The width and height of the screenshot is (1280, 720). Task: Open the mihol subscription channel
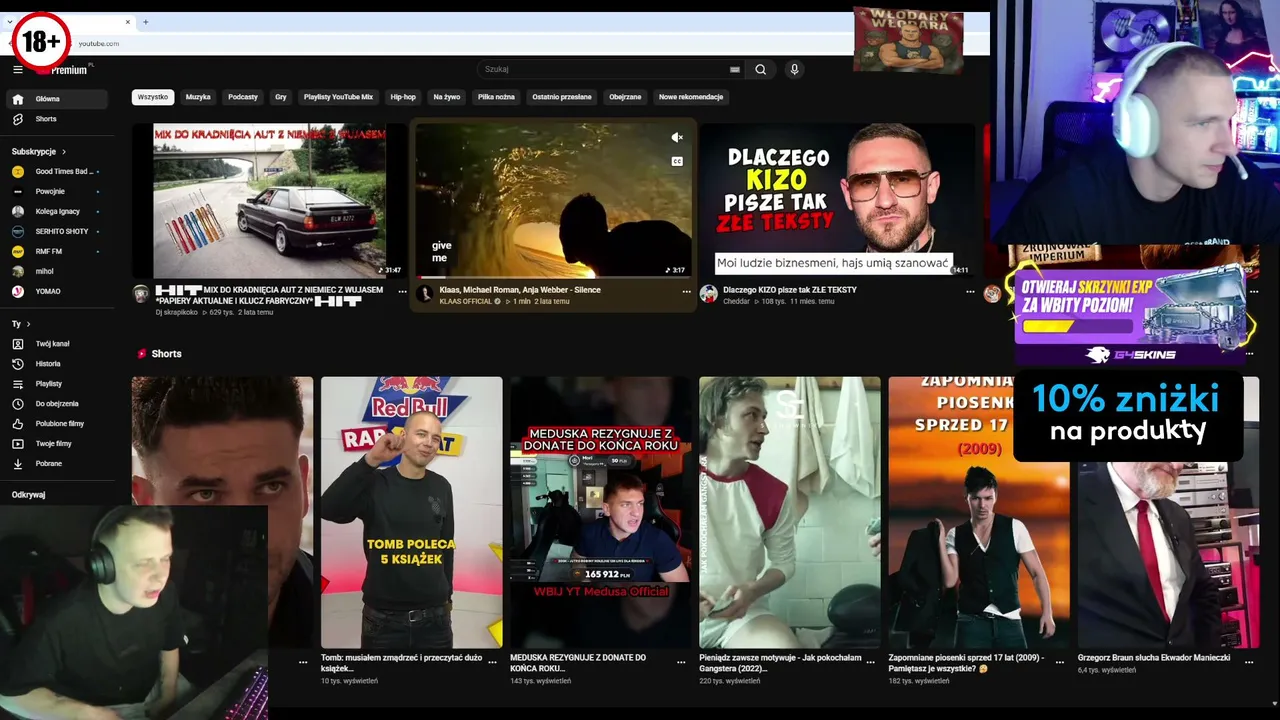point(58,272)
